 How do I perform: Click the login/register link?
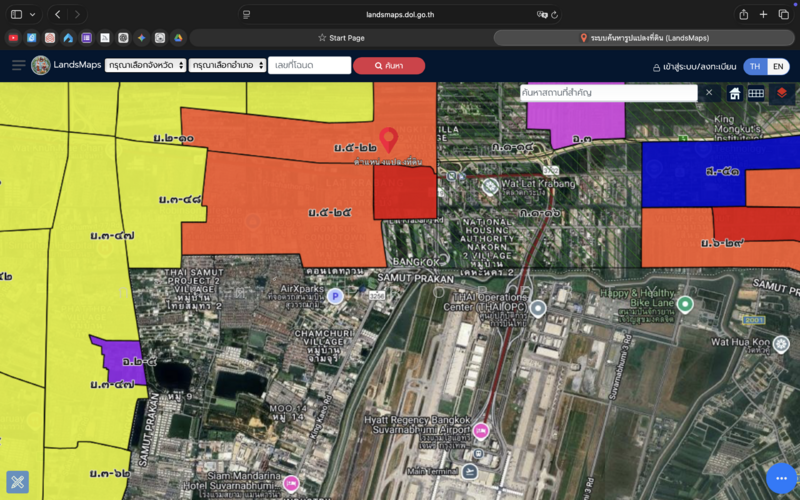tap(693, 67)
